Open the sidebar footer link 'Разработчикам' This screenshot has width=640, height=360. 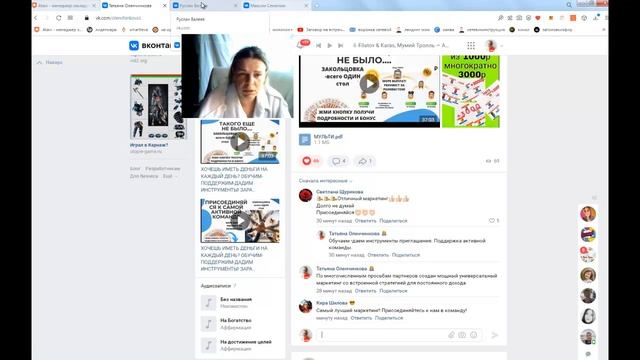tap(162, 169)
